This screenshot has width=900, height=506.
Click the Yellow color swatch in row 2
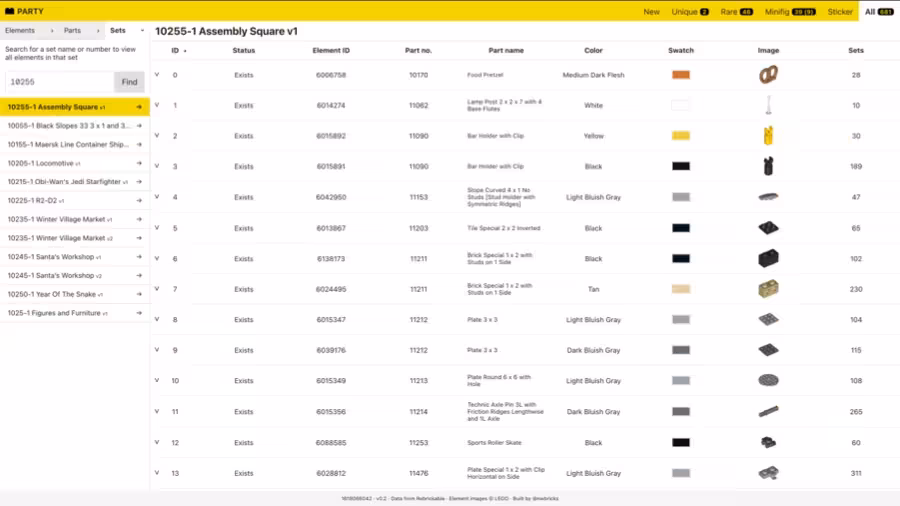click(681, 136)
